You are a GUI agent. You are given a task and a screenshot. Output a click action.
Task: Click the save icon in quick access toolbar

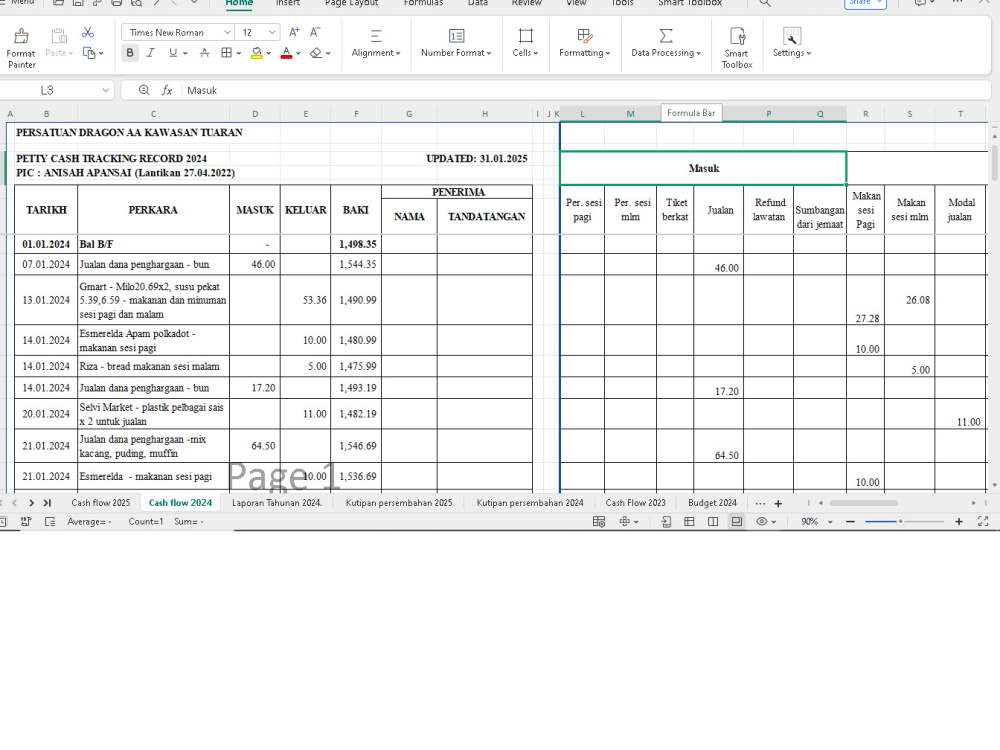(78, 3)
